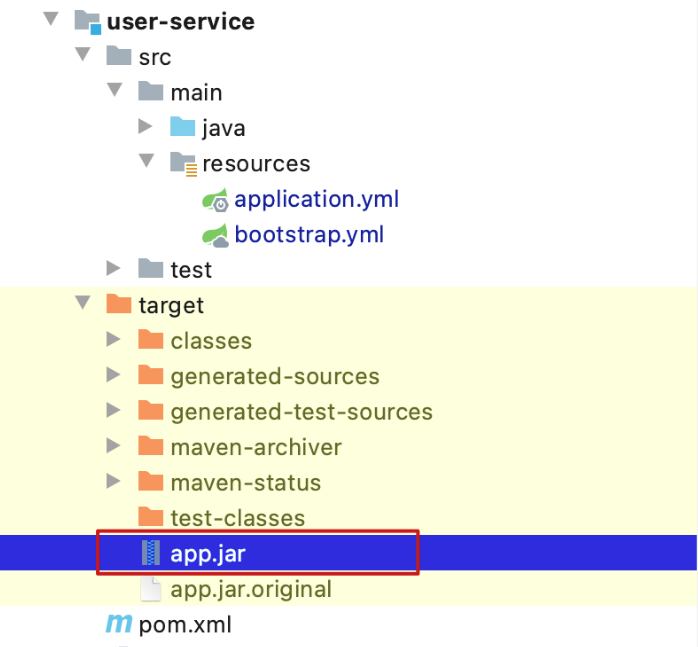Collapse the user-service module node
This screenshot has width=698, height=647.
coord(51,19)
